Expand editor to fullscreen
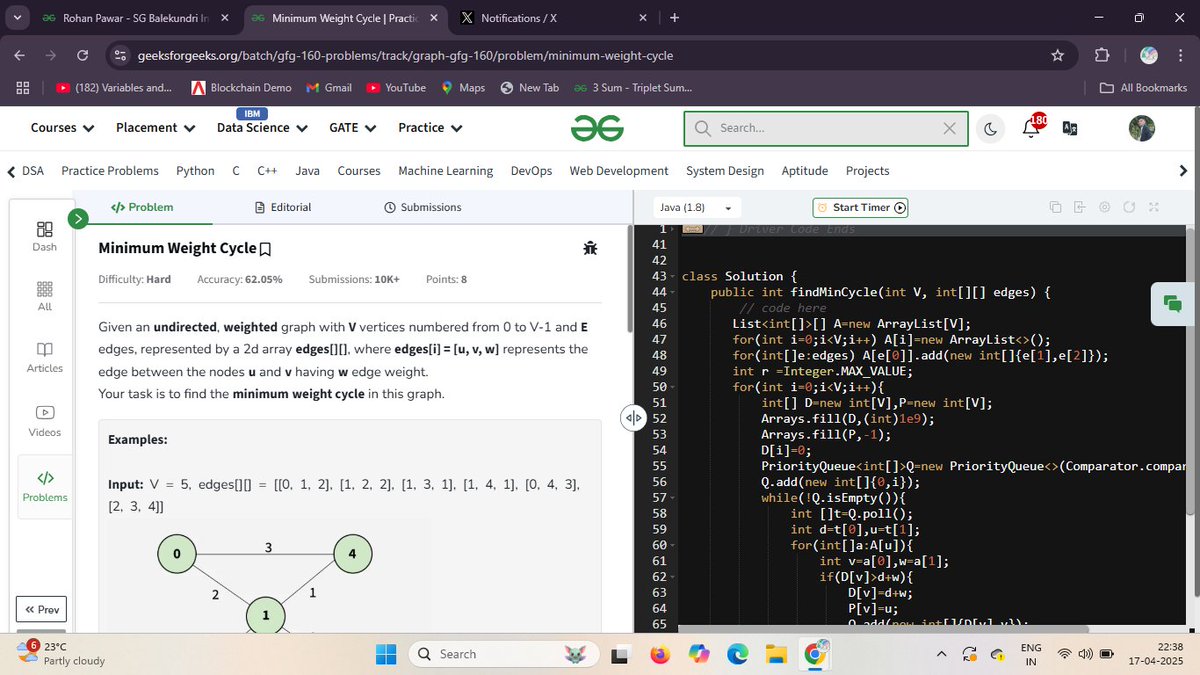Image resolution: width=1200 pixels, height=675 pixels. (x=1153, y=207)
